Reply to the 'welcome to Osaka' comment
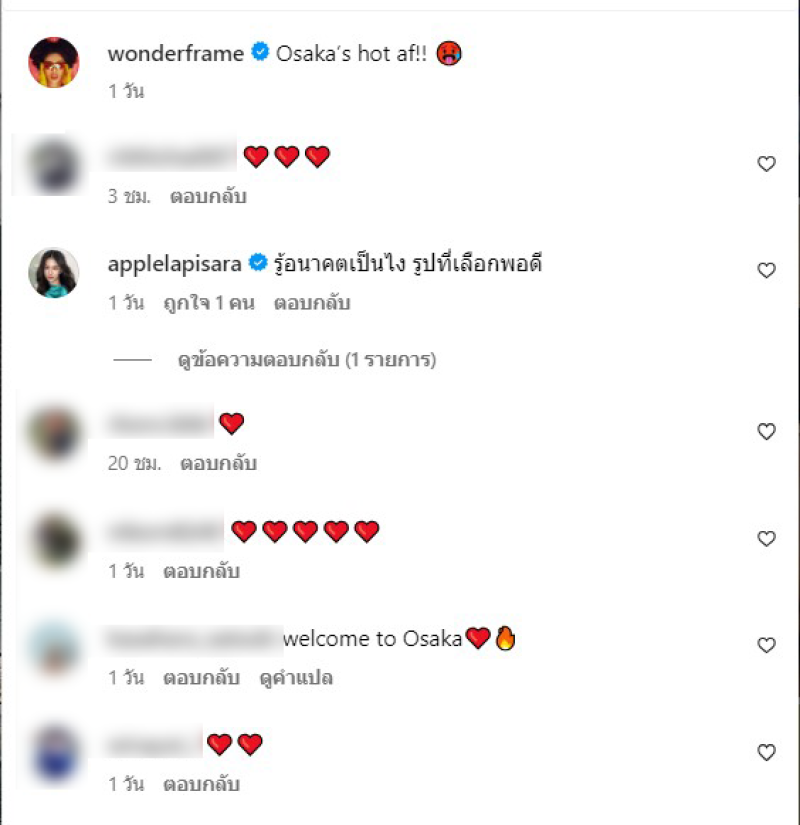Viewport: 800px width, 825px height. tap(202, 678)
